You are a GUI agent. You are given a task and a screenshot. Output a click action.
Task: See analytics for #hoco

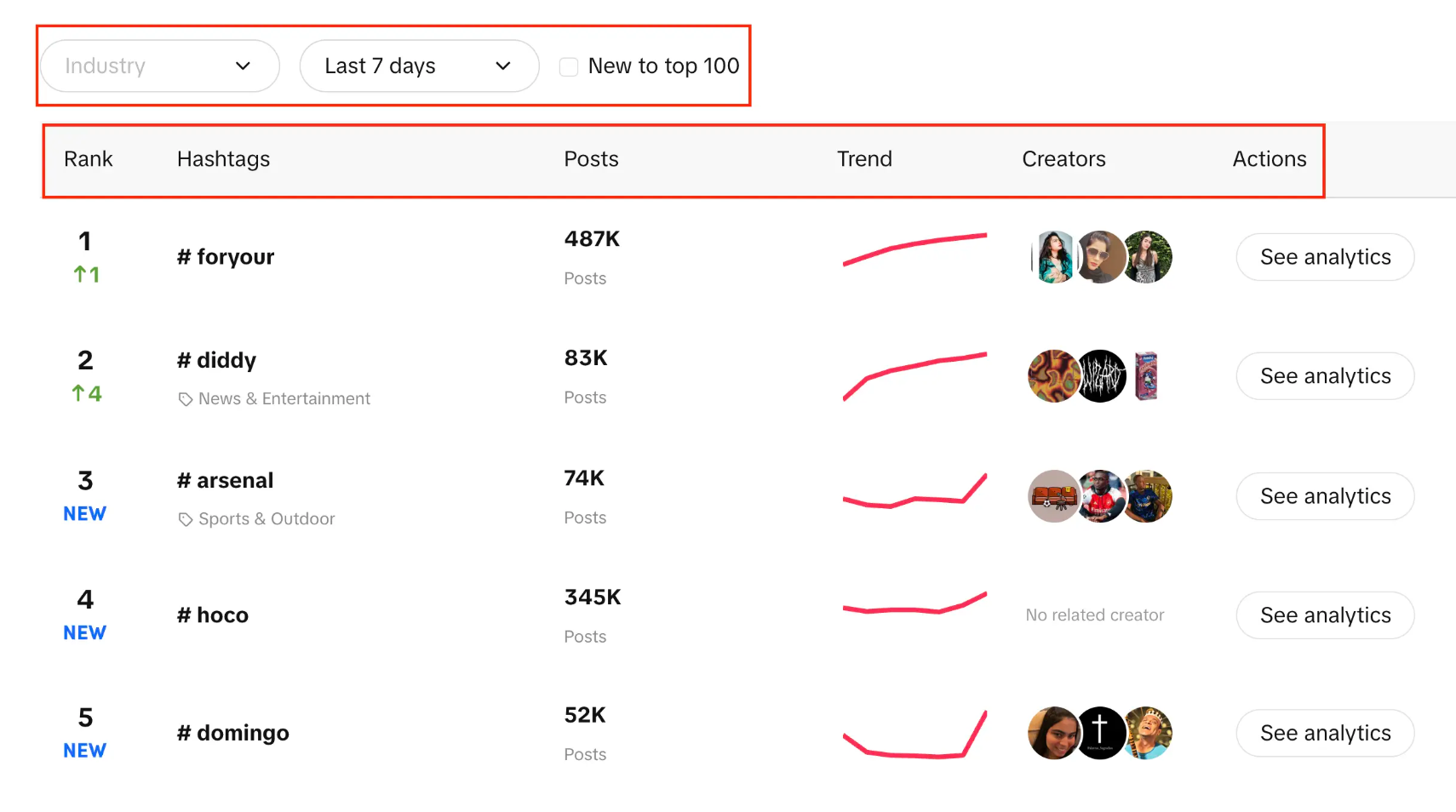click(x=1325, y=615)
